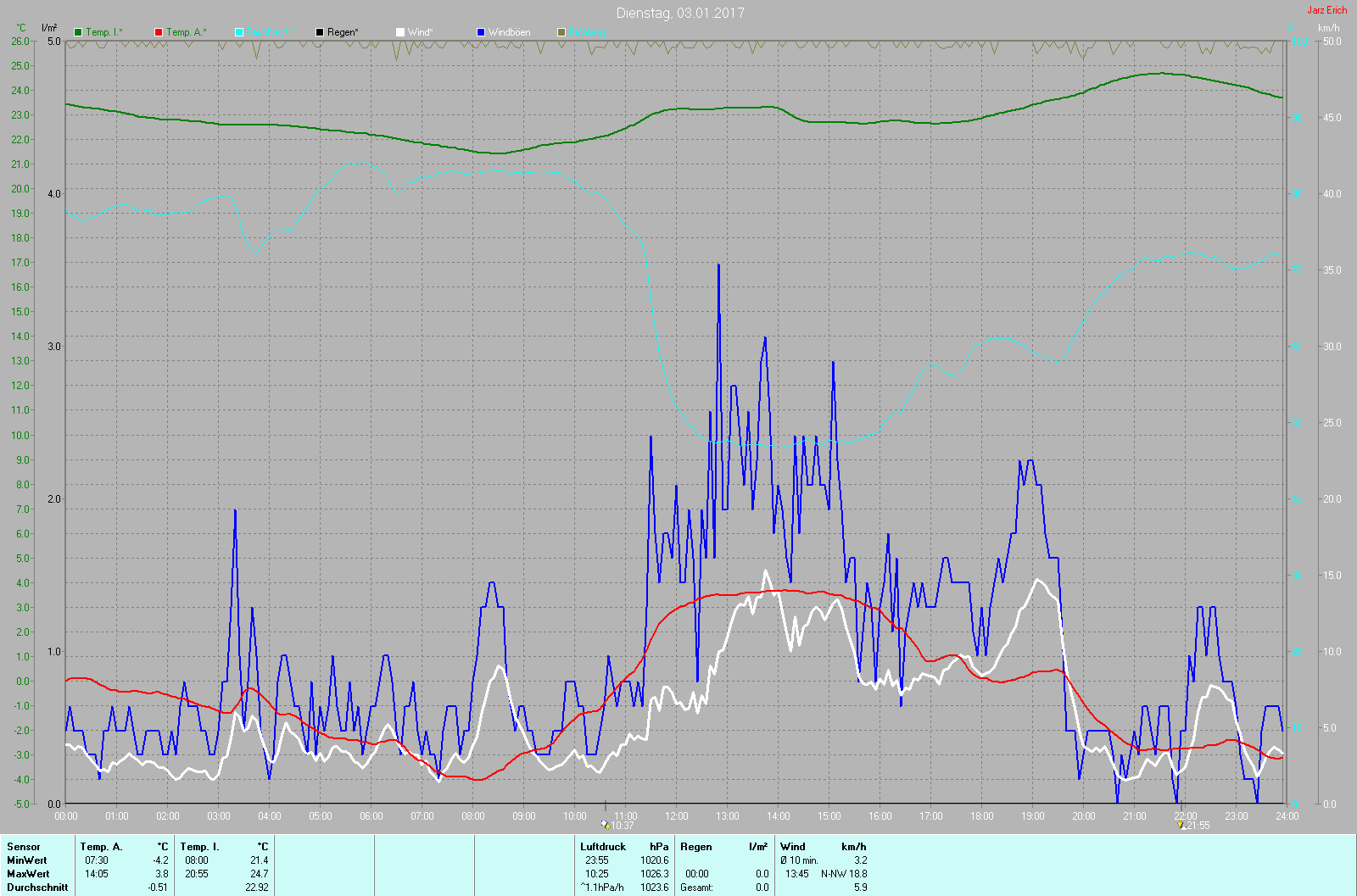
Task: Click the cyan Feuchte A. legend square
Action: [x=239, y=32]
